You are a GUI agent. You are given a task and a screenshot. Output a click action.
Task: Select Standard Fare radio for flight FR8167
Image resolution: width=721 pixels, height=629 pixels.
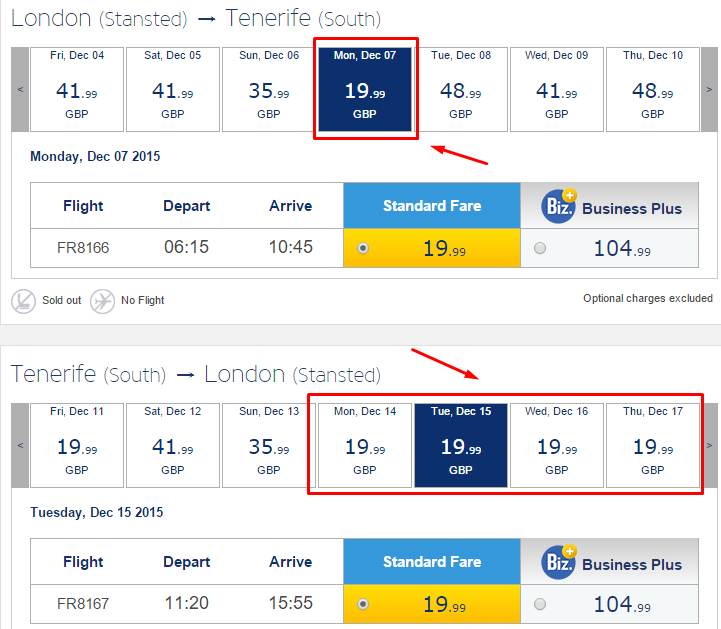point(363,604)
